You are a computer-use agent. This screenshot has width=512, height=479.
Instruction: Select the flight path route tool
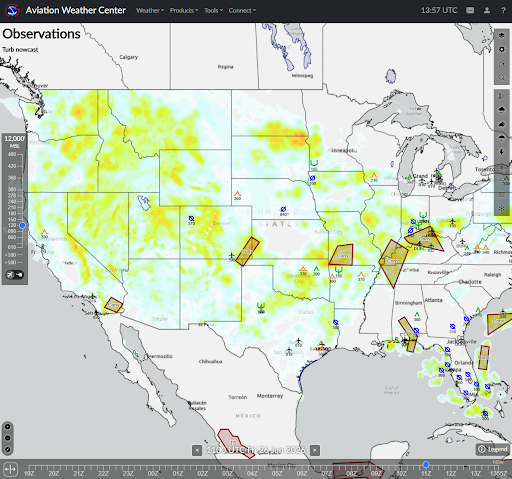pyautogui.click(x=501, y=64)
